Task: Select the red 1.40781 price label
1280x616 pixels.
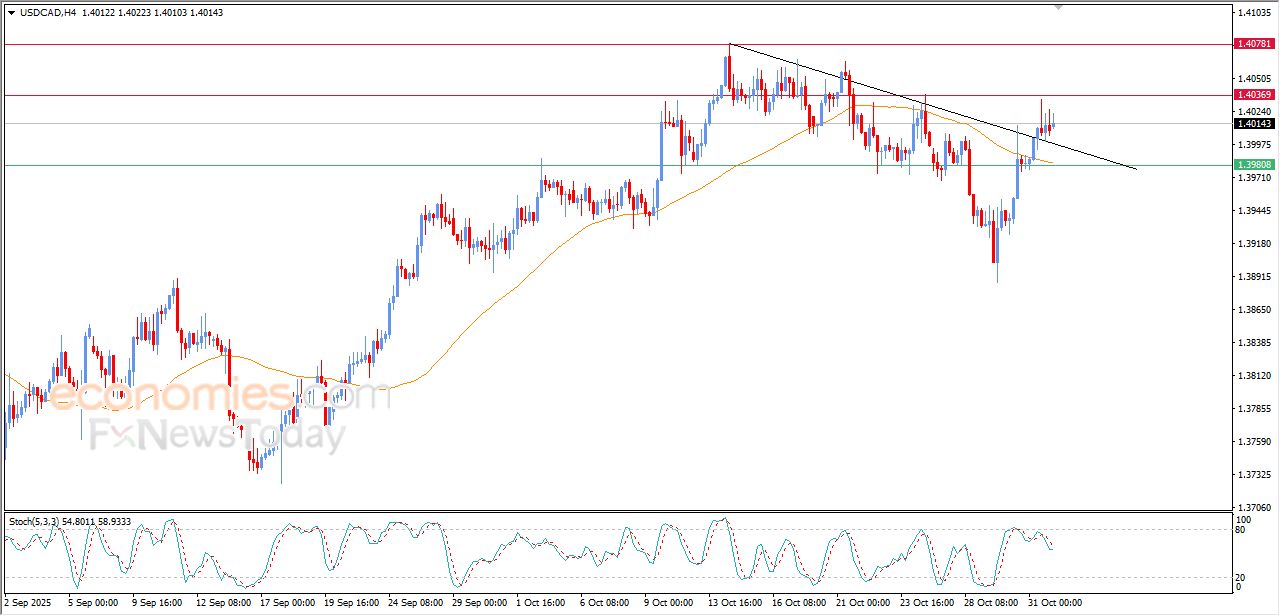Action: click(1253, 44)
